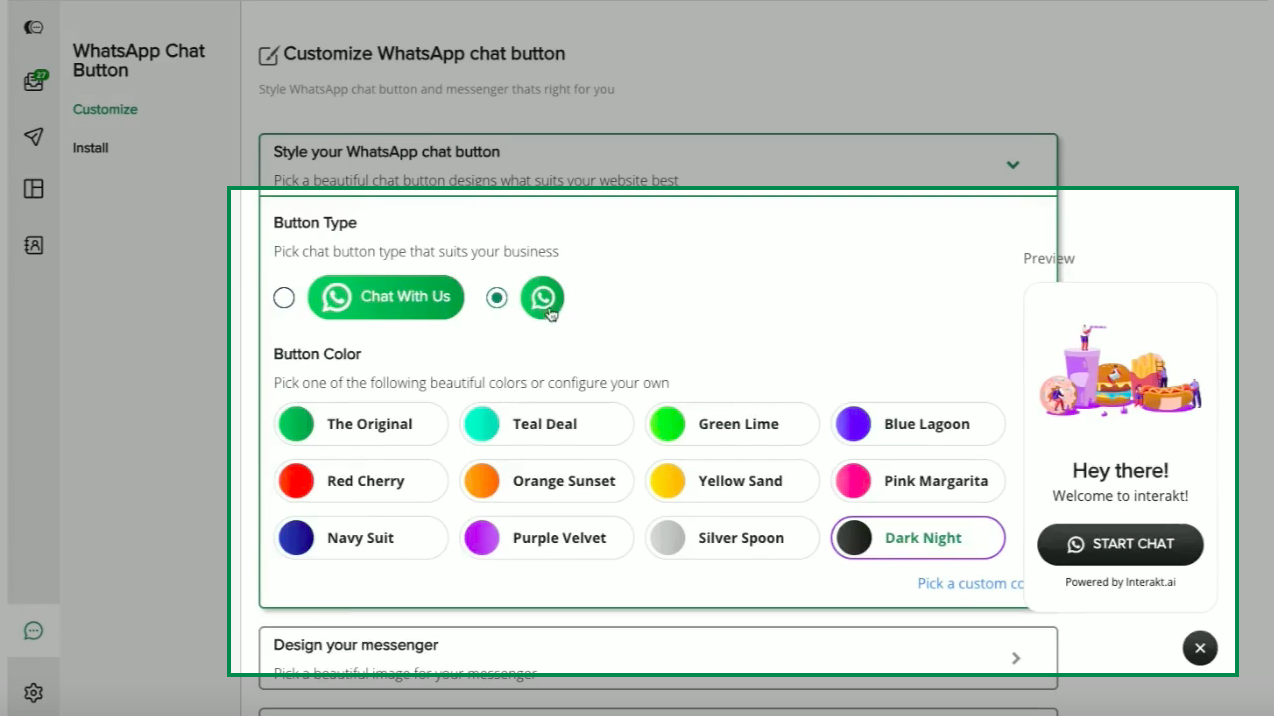The height and width of the screenshot is (716, 1274).
Task: Choose the Green Lime color option
Action: (732, 424)
